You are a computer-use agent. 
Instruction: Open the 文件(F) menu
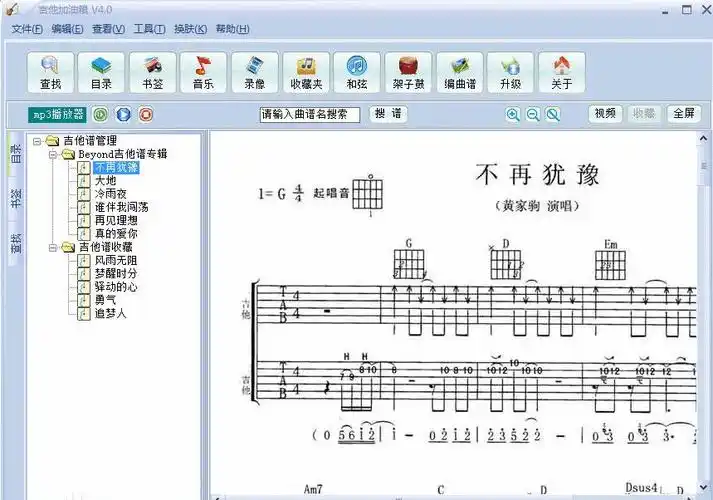click(27, 29)
